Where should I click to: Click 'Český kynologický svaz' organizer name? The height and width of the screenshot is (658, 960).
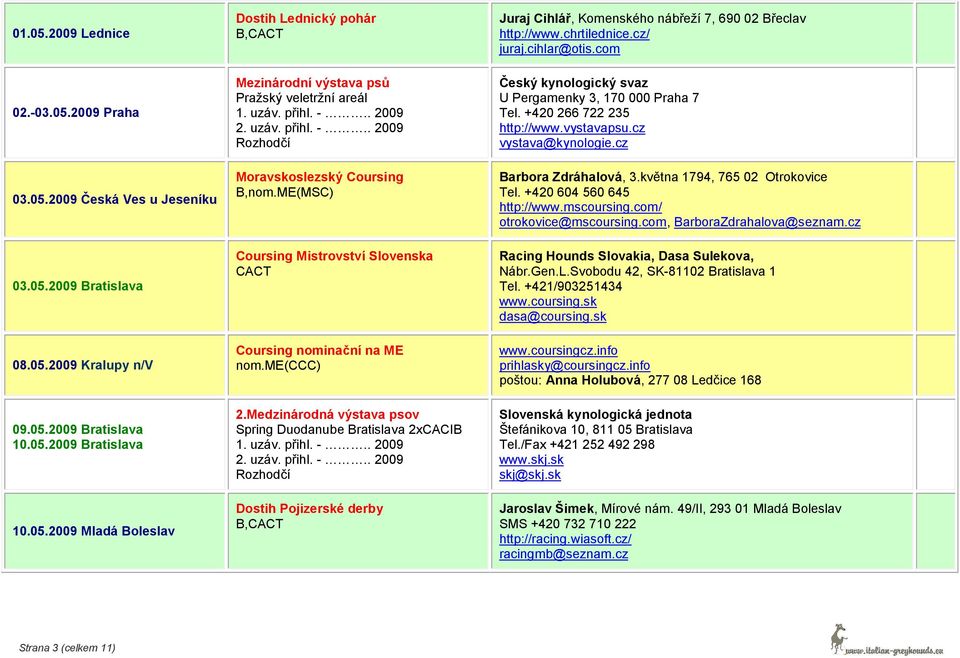574,83
